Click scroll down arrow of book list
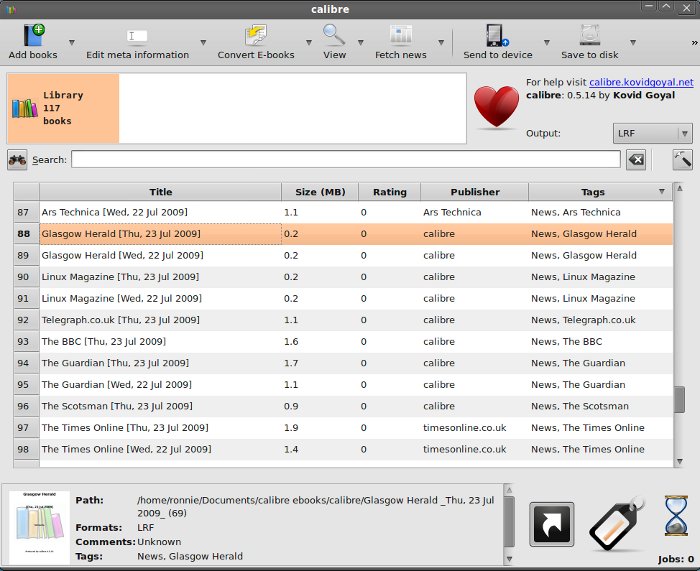 pos(679,462)
